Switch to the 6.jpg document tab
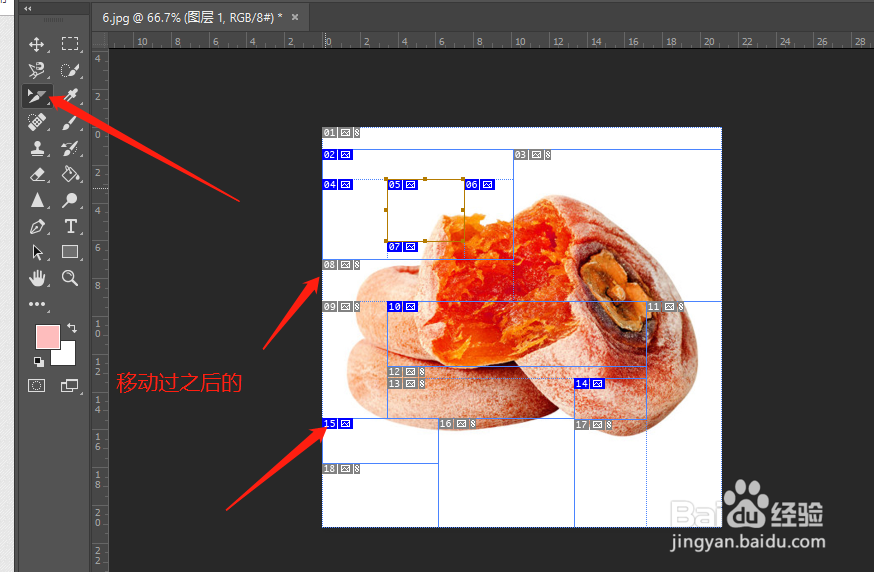The image size is (874, 572). pos(192,18)
